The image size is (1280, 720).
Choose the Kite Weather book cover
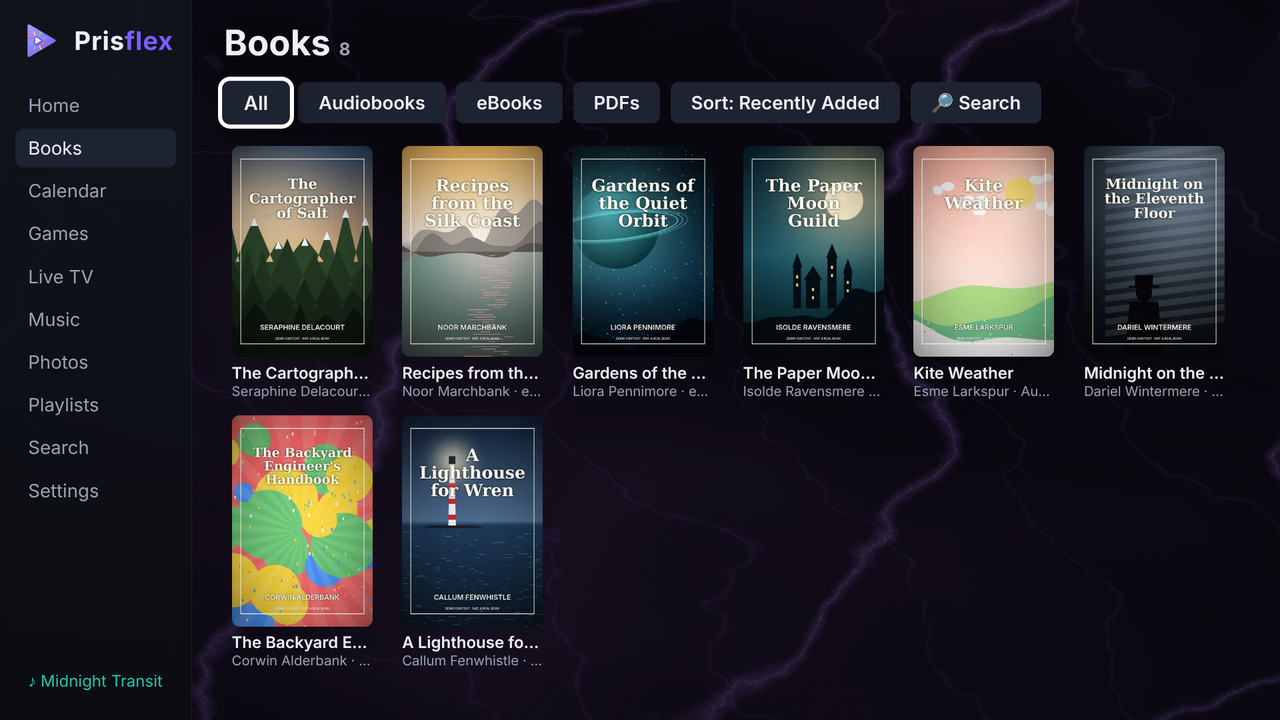coord(984,251)
